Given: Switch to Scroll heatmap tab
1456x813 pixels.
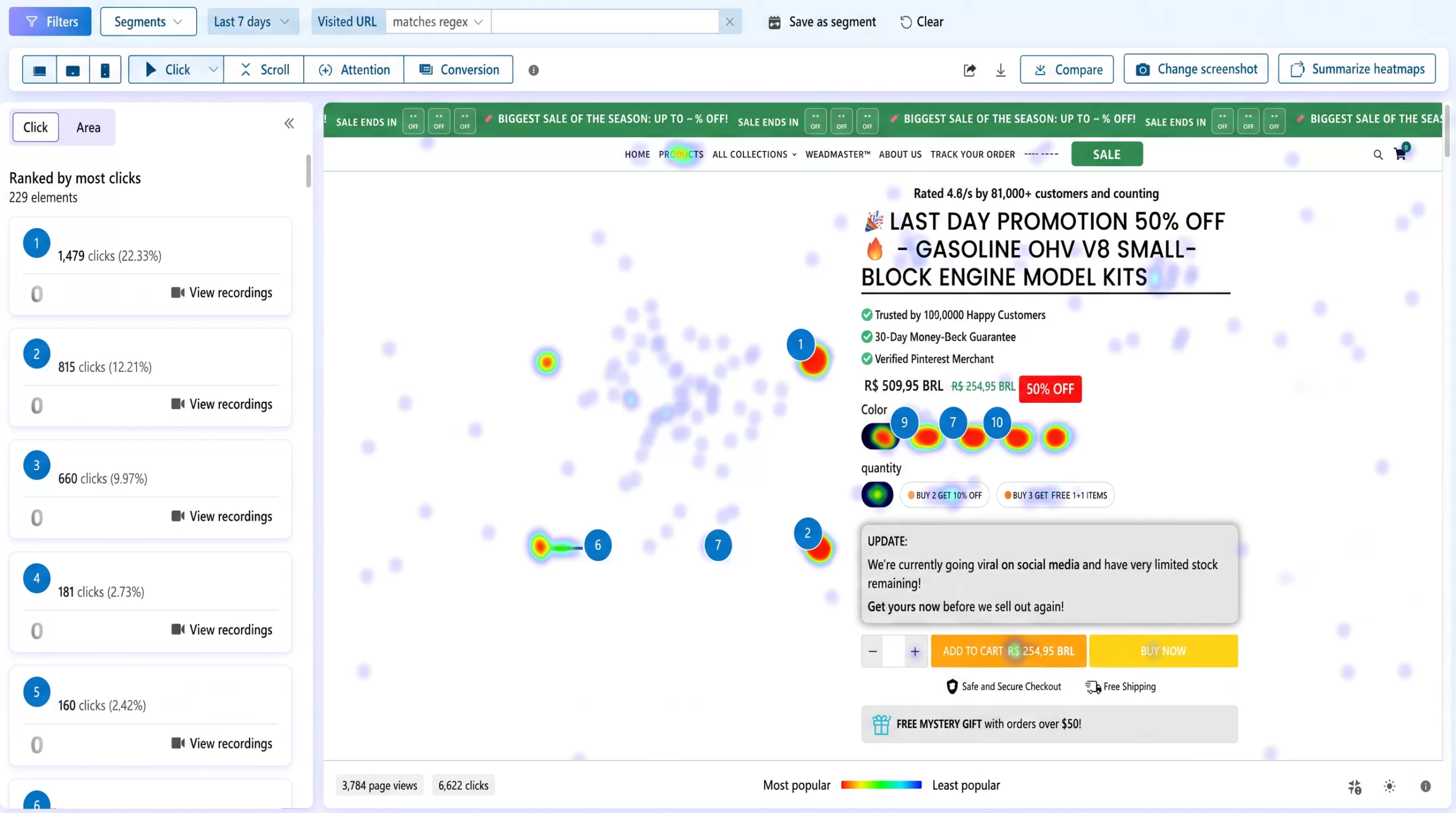Looking at the screenshot, I should [264, 70].
